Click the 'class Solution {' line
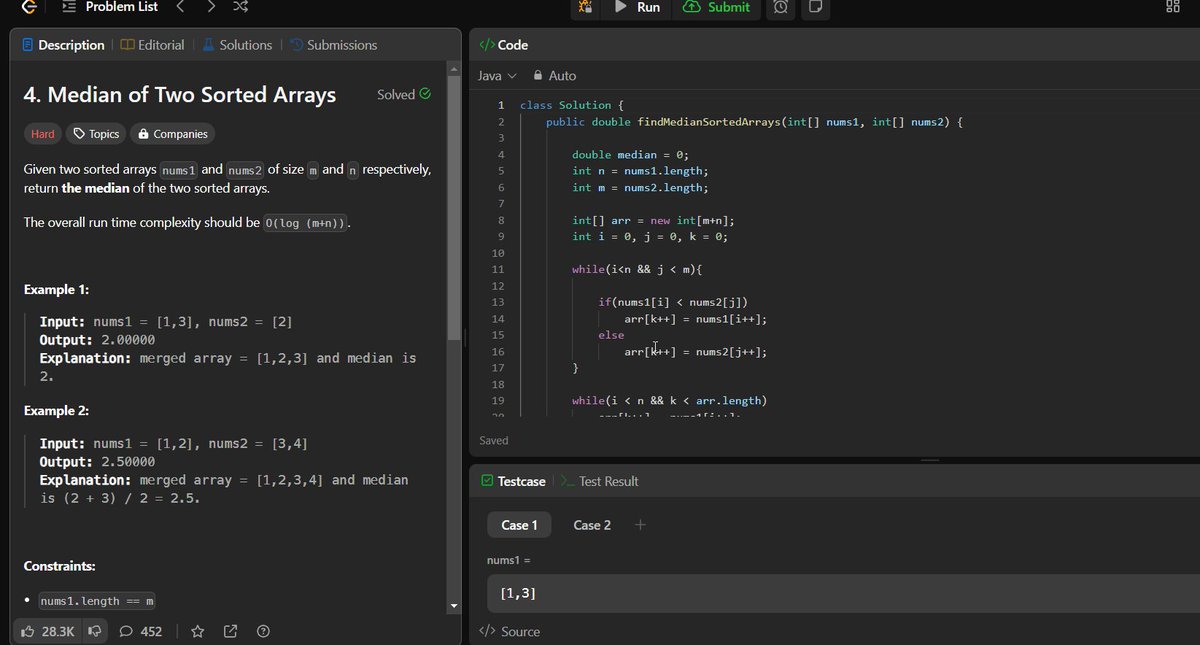The width and height of the screenshot is (1200, 645). coord(572,105)
